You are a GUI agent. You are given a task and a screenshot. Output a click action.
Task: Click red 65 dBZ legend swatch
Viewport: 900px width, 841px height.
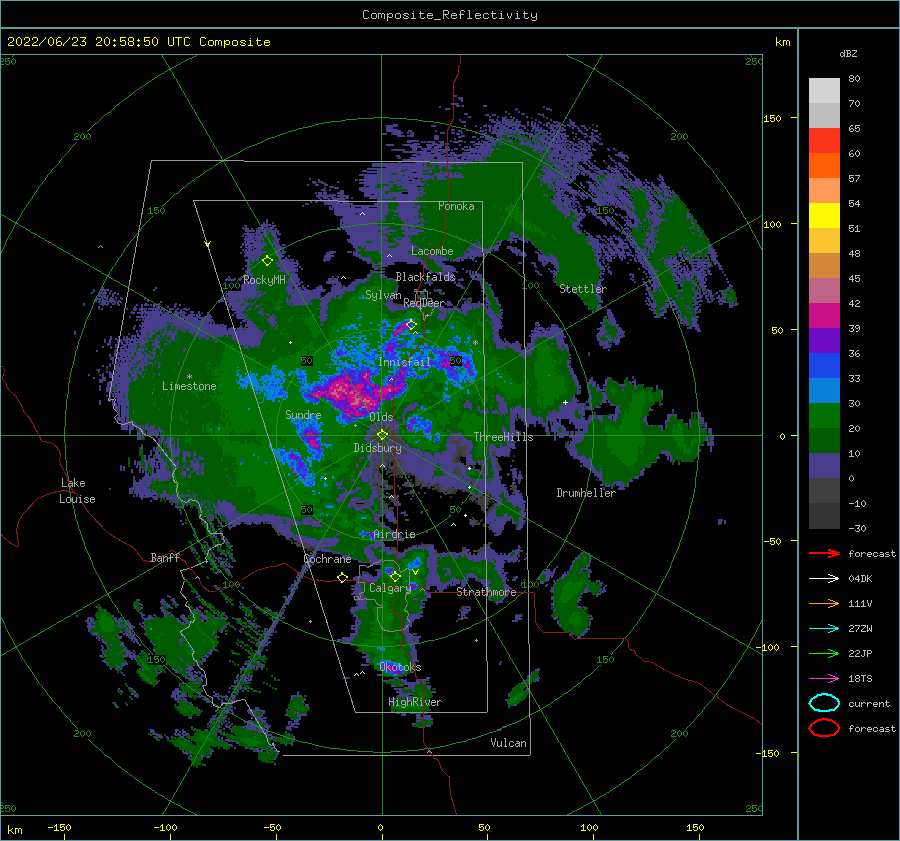pos(824,141)
